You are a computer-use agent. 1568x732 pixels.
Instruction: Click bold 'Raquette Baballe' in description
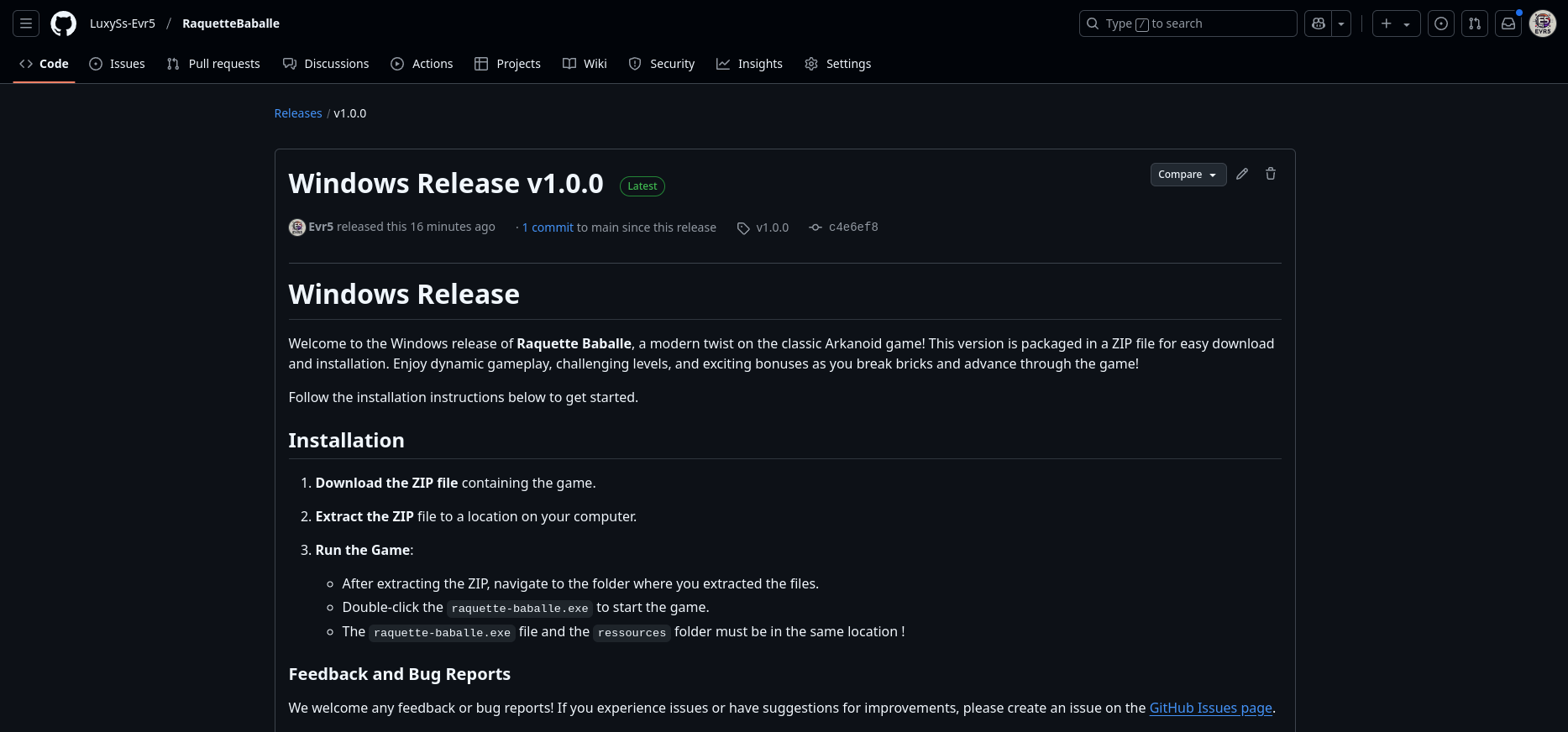coord(574,343)
